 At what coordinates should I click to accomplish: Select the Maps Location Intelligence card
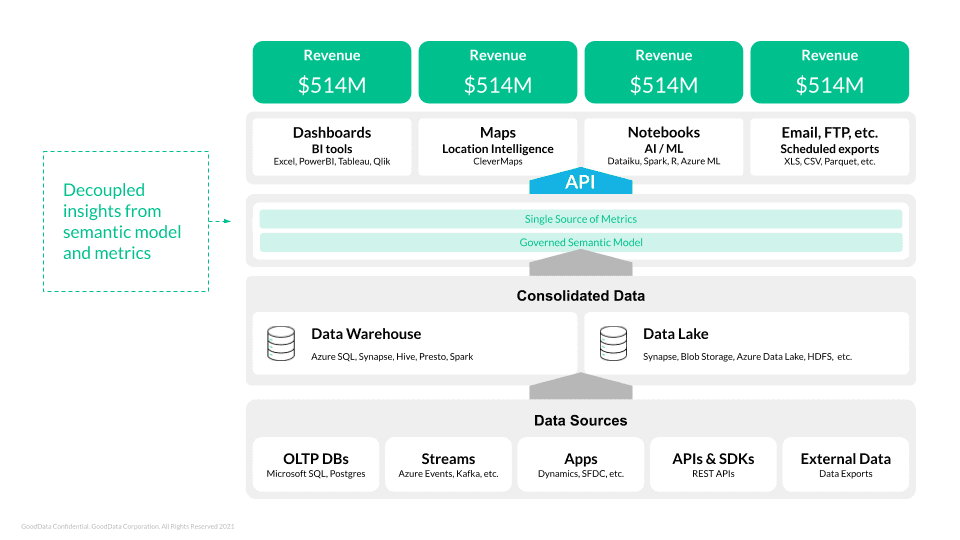coord(498,147)
